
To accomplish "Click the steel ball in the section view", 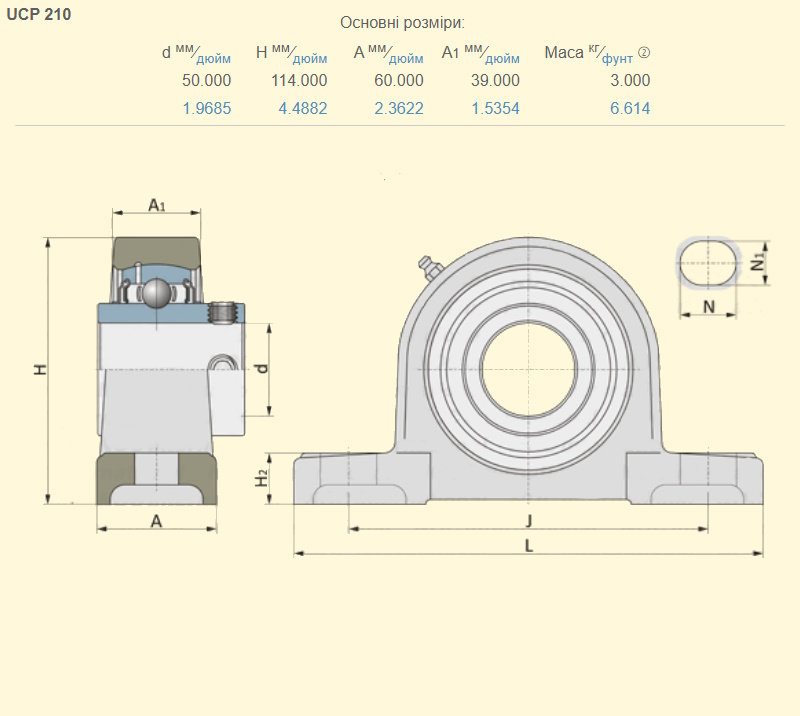I will 155,293.
